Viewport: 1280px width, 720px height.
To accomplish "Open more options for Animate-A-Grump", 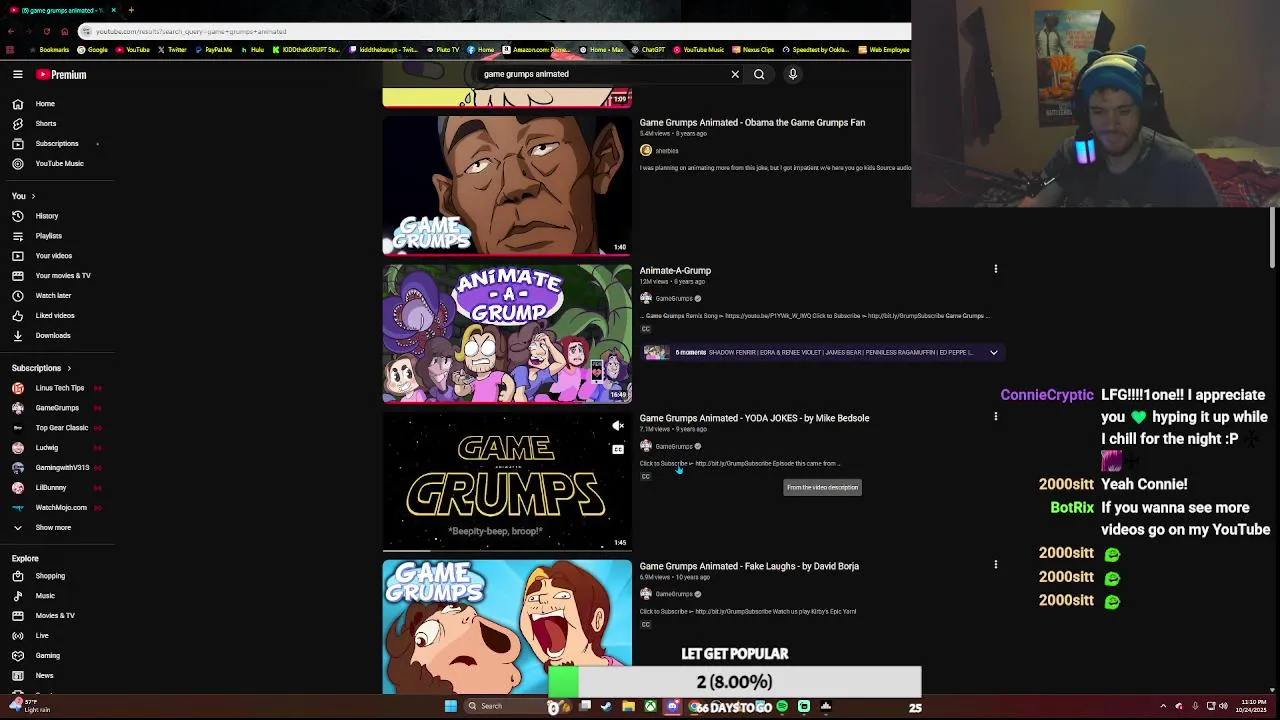I will point(995,269).
